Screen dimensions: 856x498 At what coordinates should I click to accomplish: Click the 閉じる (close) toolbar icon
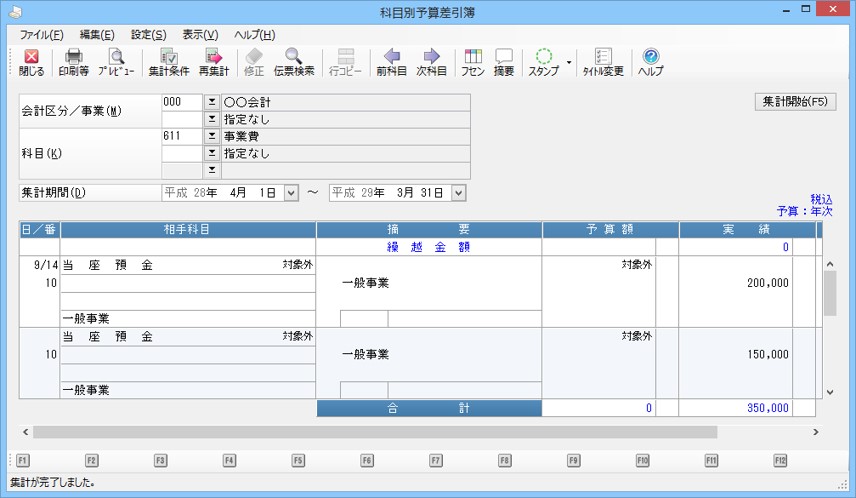click(x=31, y=62)
